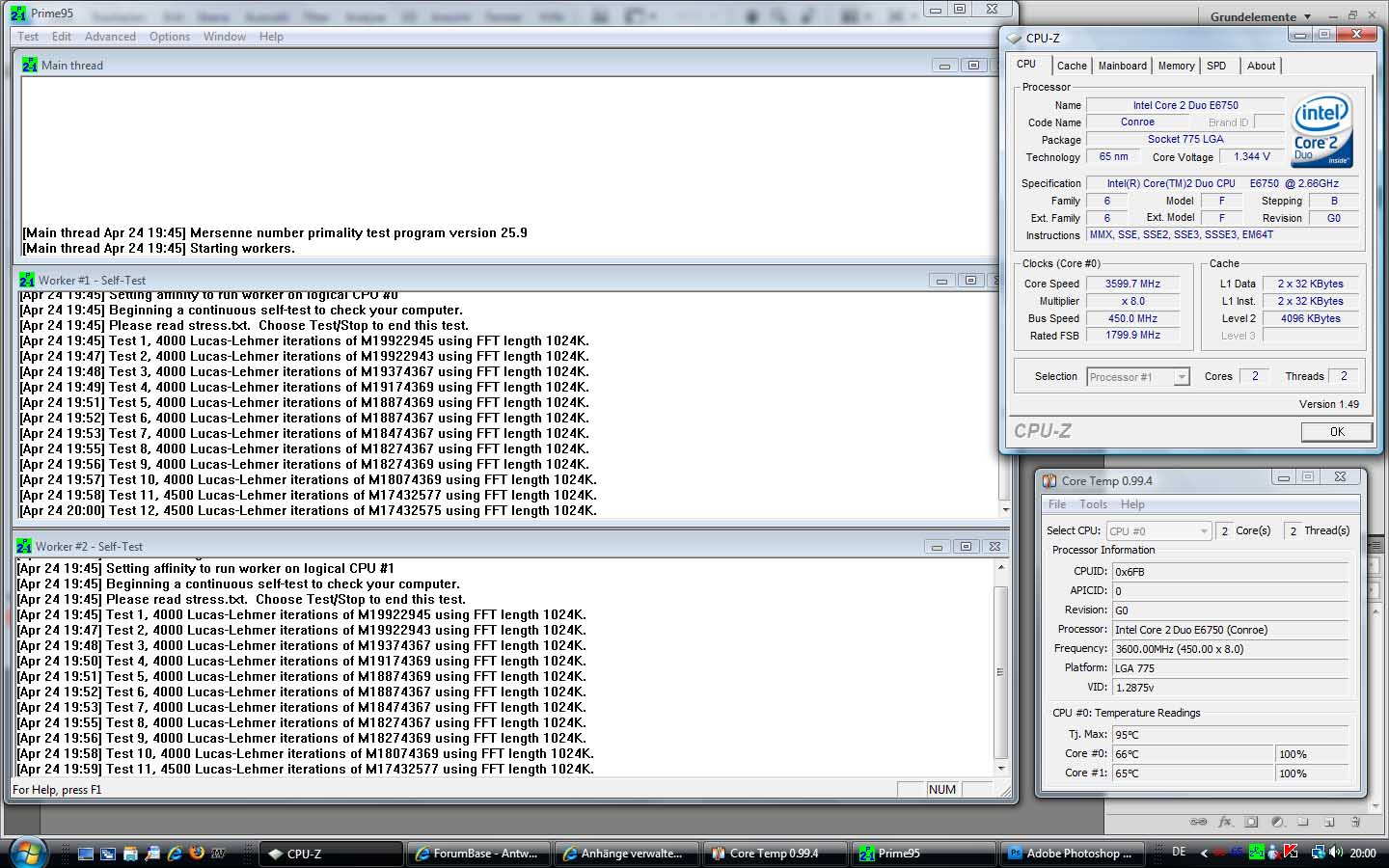This screenshot has width=1389, height=868.
Task: Open the Help menu in Prime95
Action: tap(271, 37)
